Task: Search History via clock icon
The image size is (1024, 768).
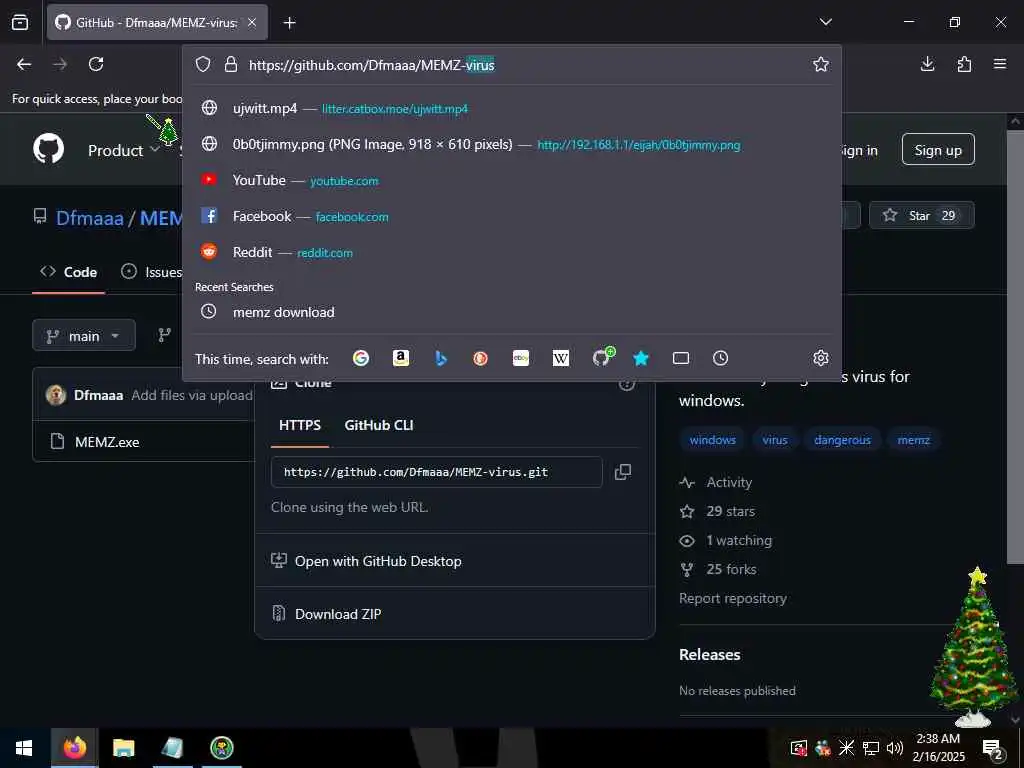Action: tap(720, 358)
